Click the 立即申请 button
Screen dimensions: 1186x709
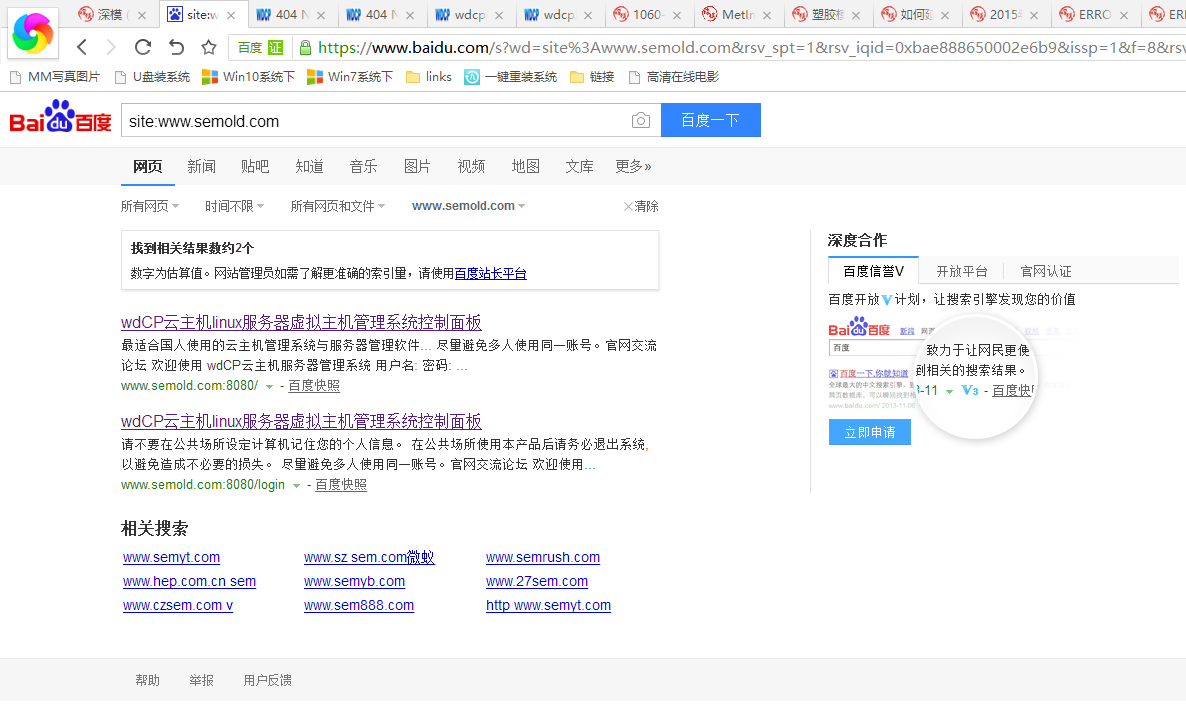(869, 432)
